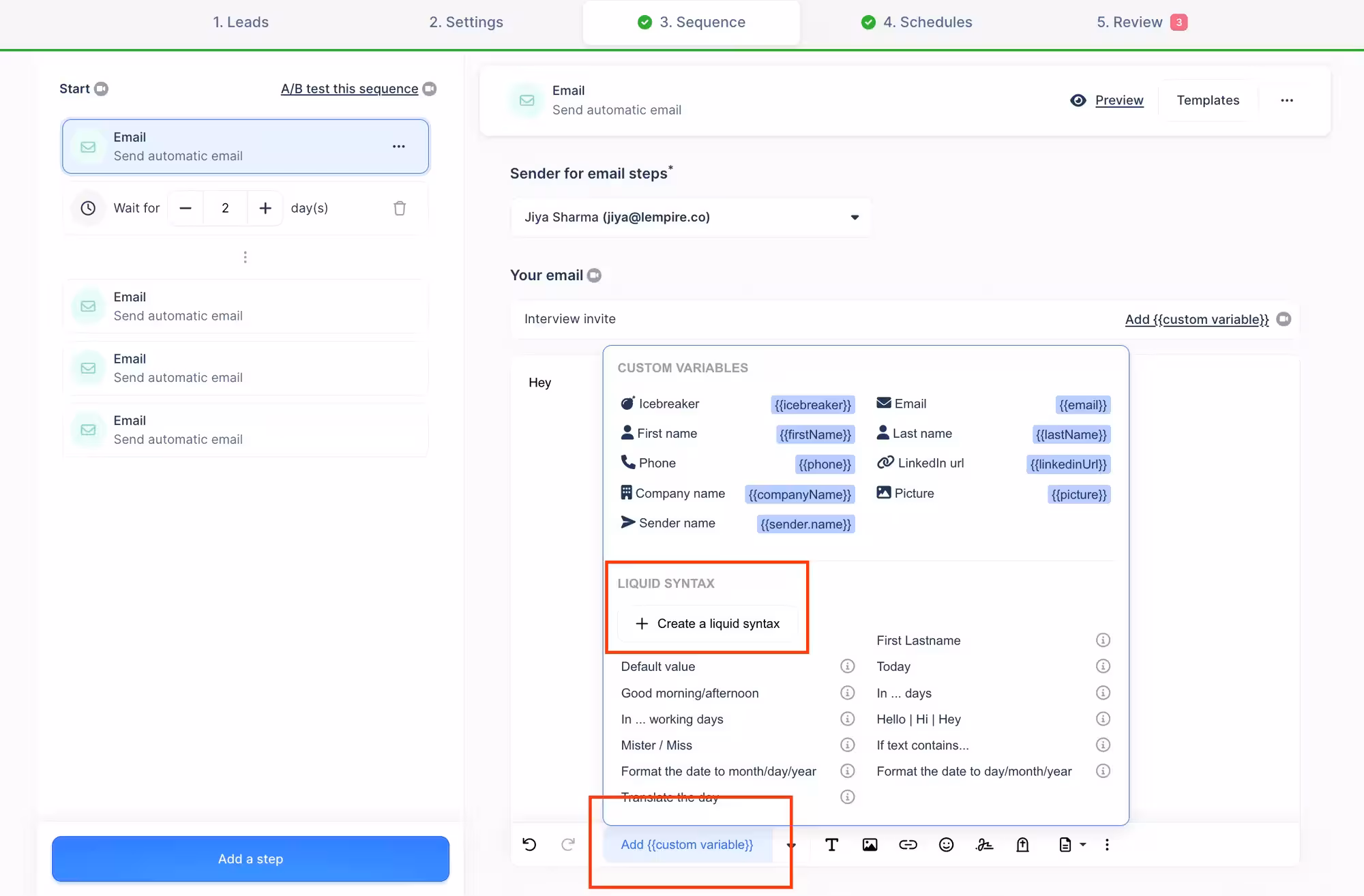Click Create a liquid syntax button
Image resolution: width=1364 pixels, height=896 pixels.
tap(707, 623)
